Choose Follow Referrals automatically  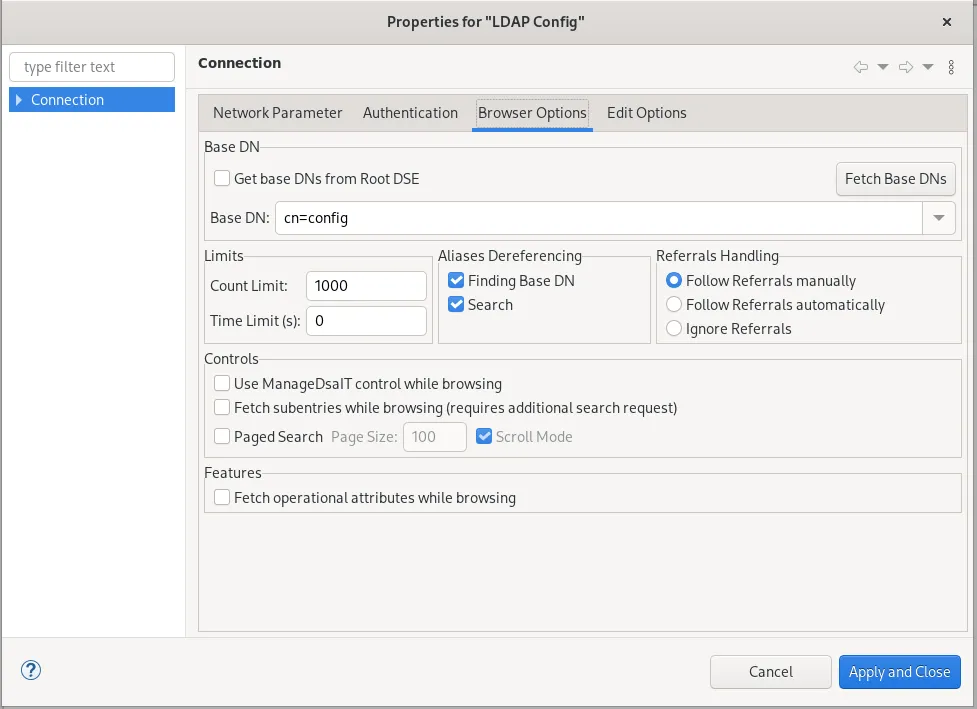[673, 304]
